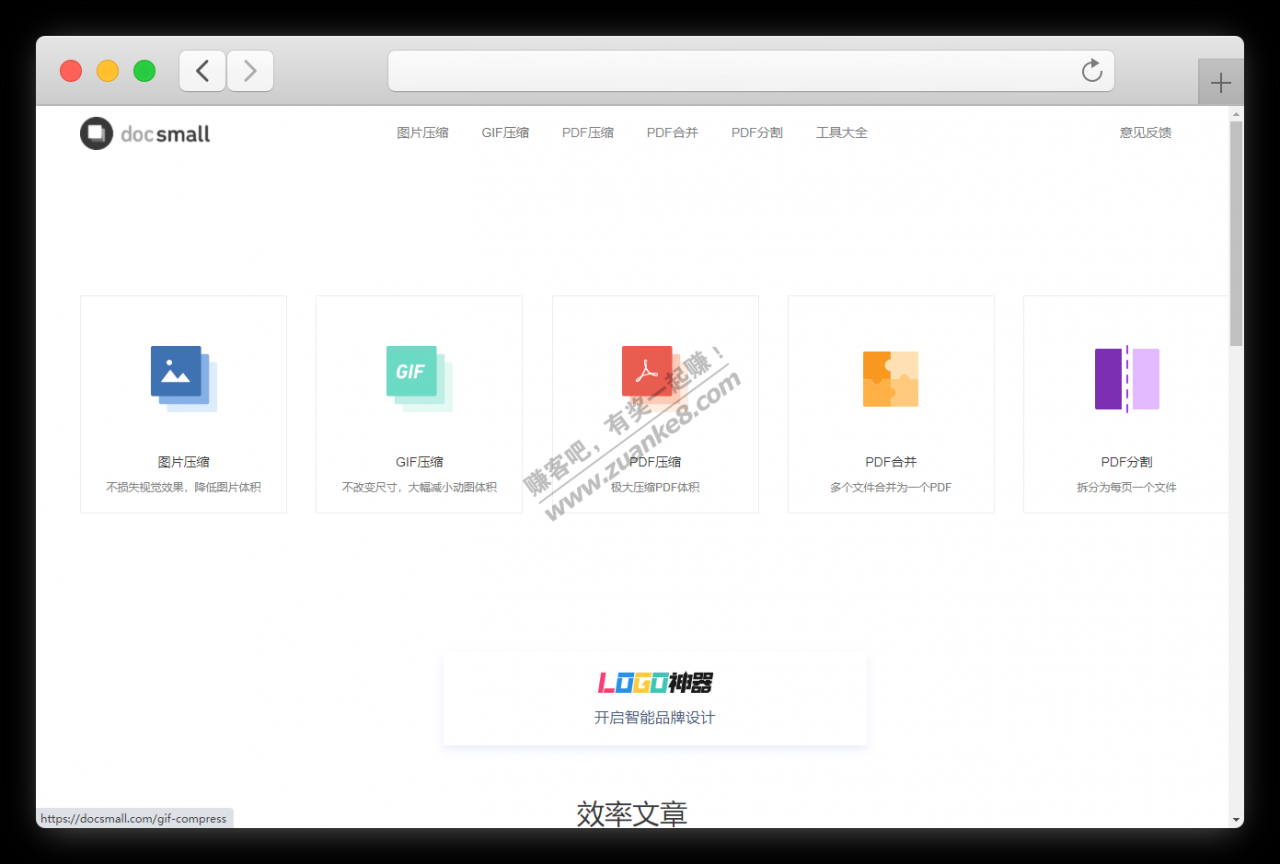Click the 效率文章 section heading

coord(632,813)
